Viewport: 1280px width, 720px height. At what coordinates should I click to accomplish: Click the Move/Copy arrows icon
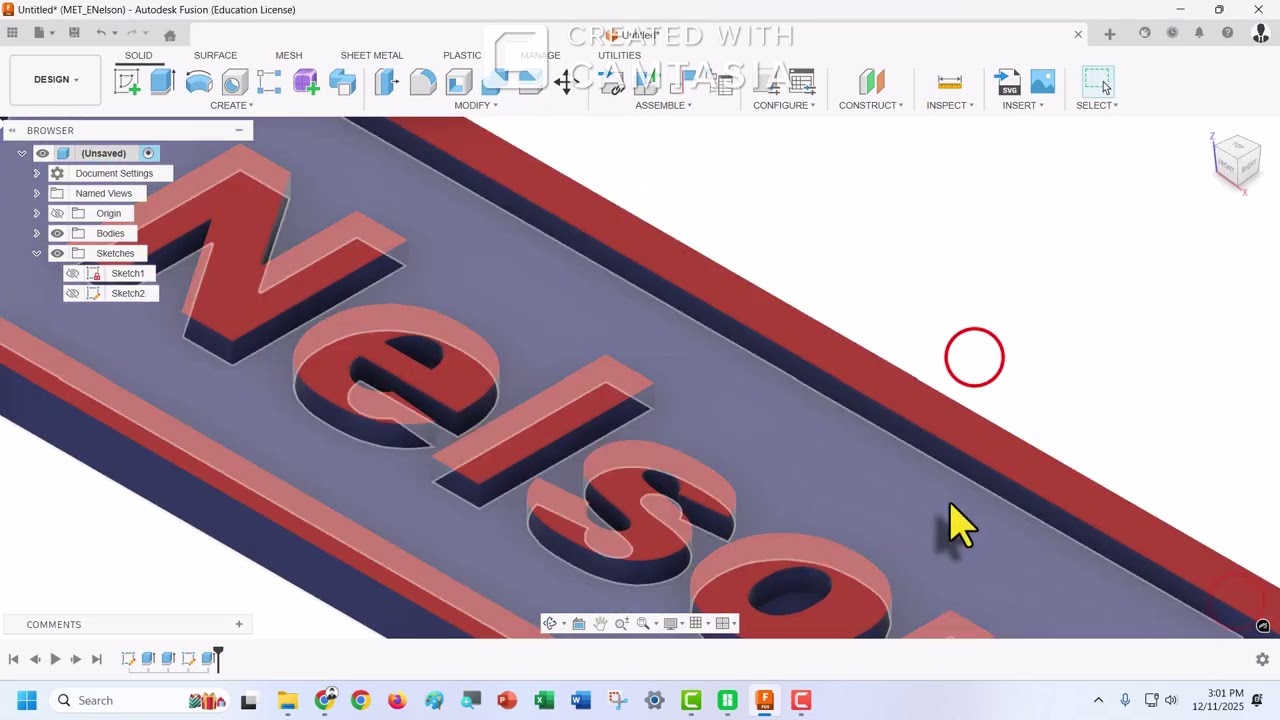566,81
